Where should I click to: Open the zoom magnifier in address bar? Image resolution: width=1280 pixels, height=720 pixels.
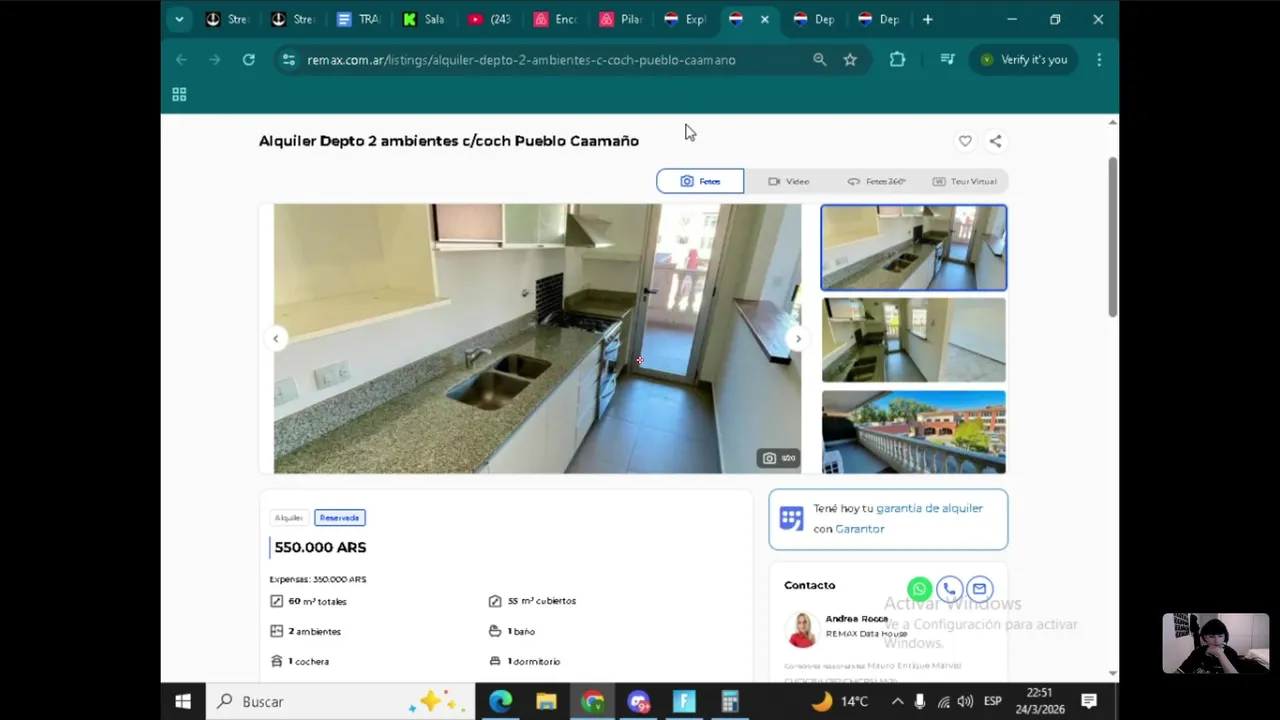(x=820, y=60)
